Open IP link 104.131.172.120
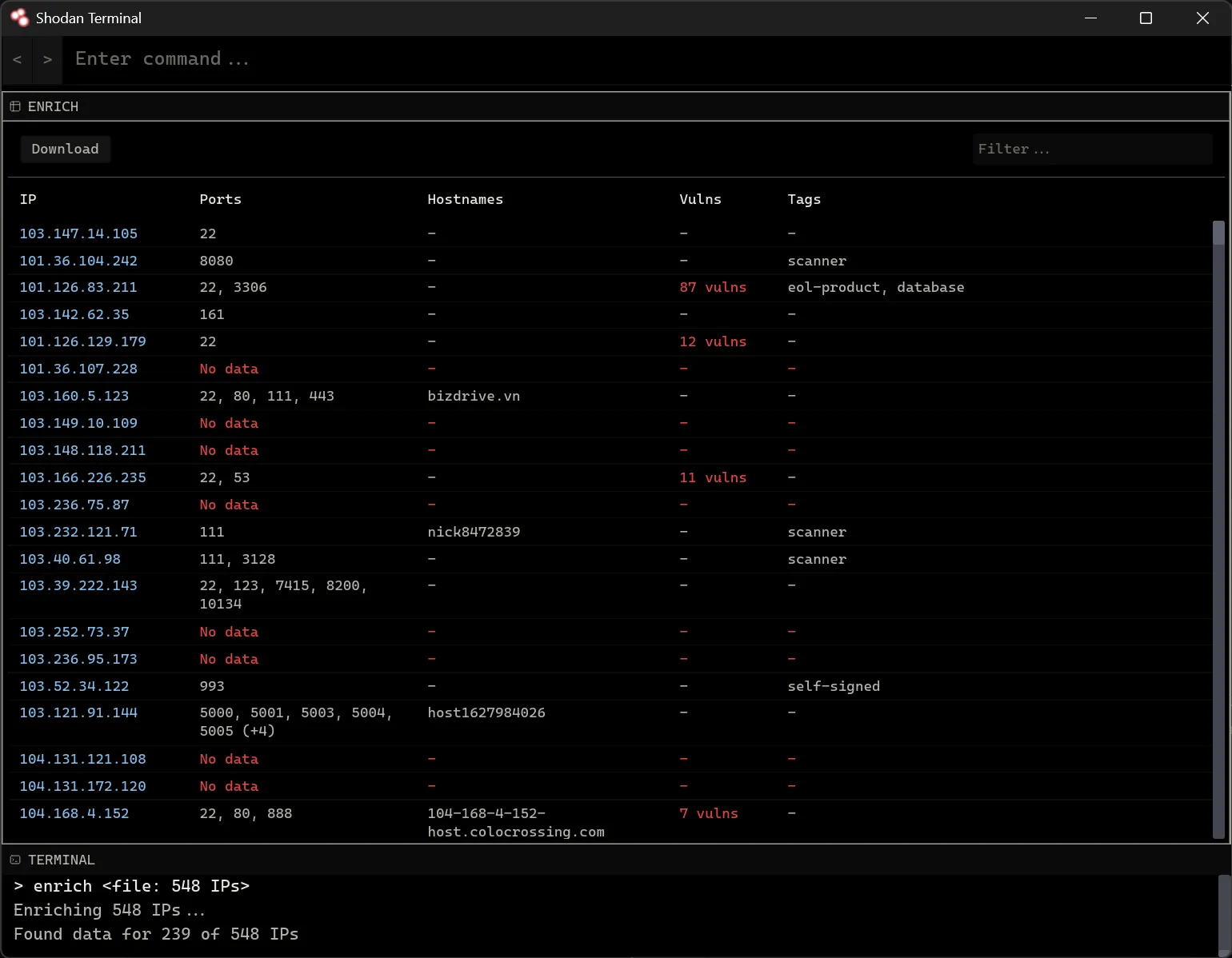This screenshot has height=958, width=1232. tap(82, 786)
